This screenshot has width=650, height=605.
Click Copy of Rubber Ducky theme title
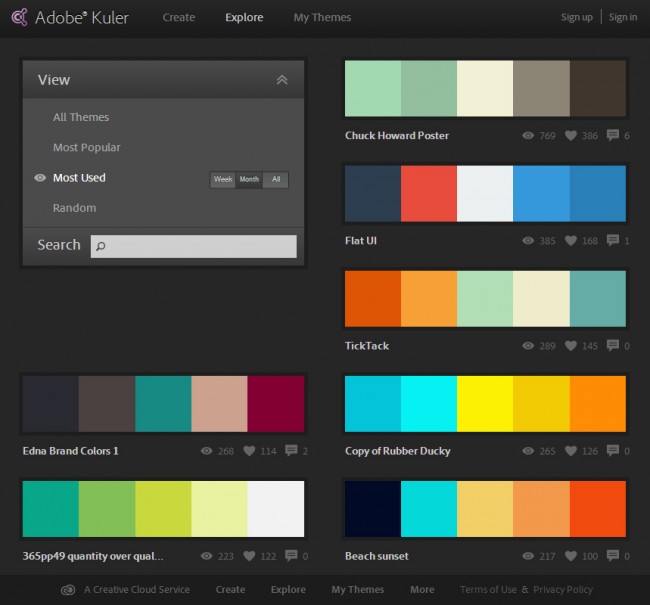pyautogui.click(x=398, y=451)
